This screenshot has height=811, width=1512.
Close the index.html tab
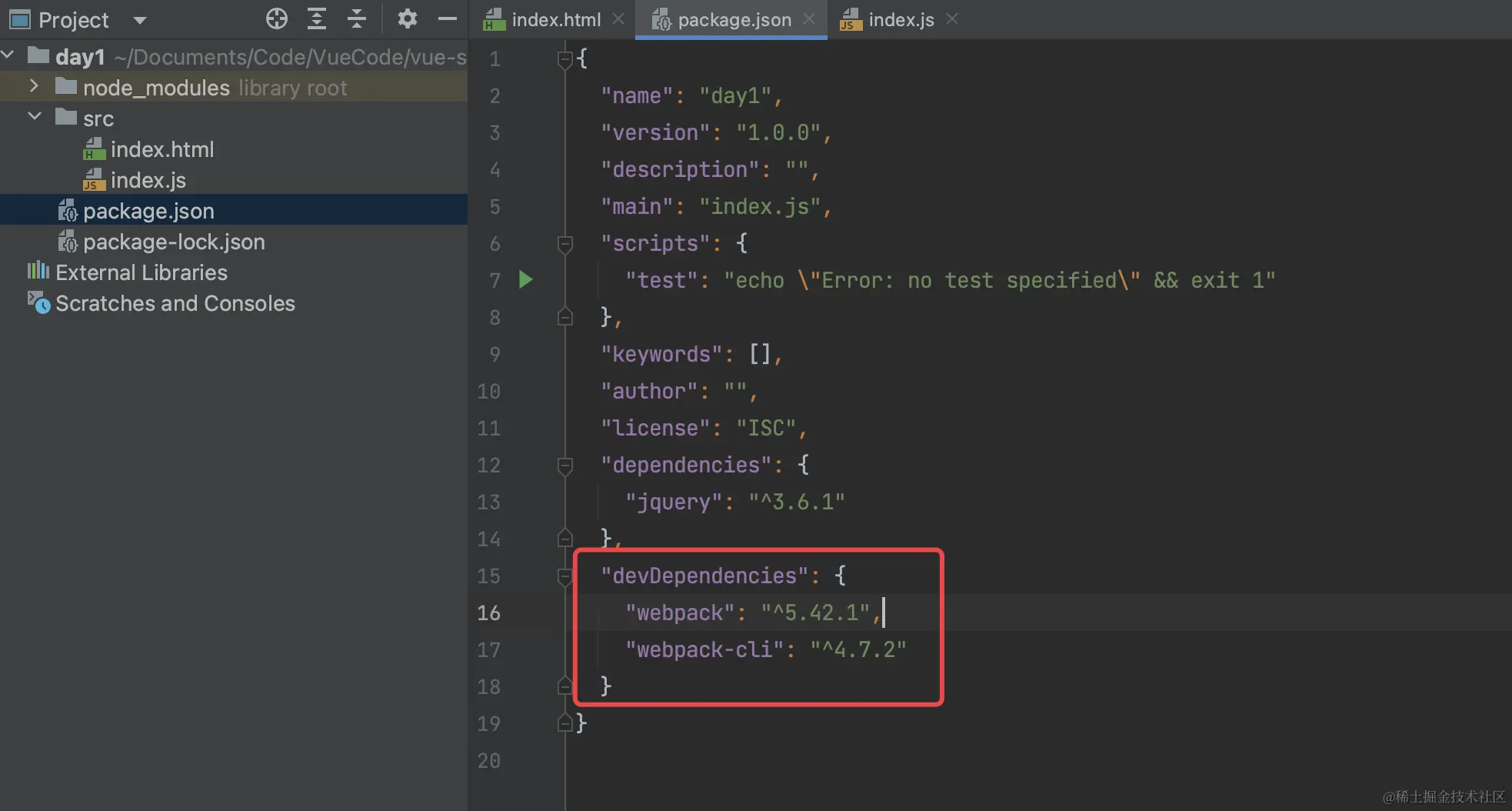tap(618, 18)
